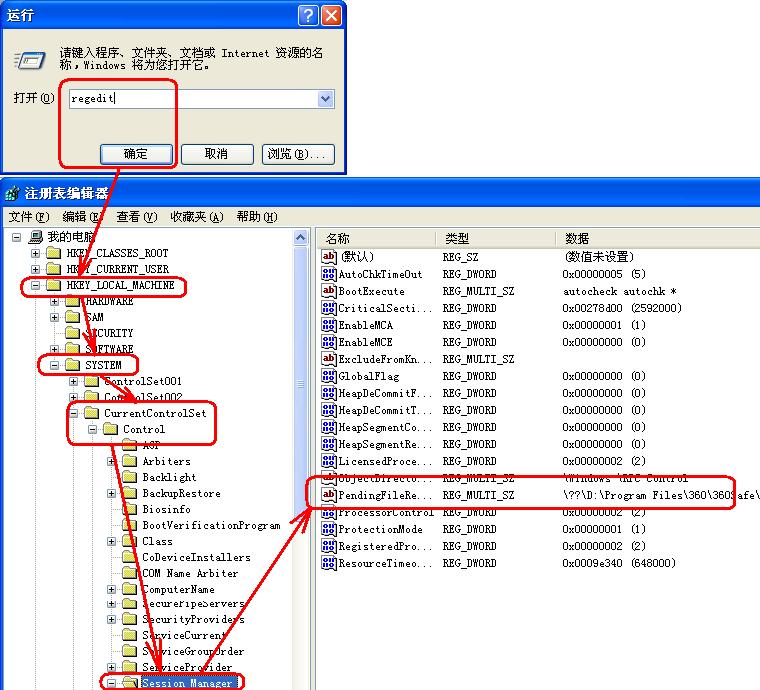Open the 文件 menu

click(x=28, y=217)
